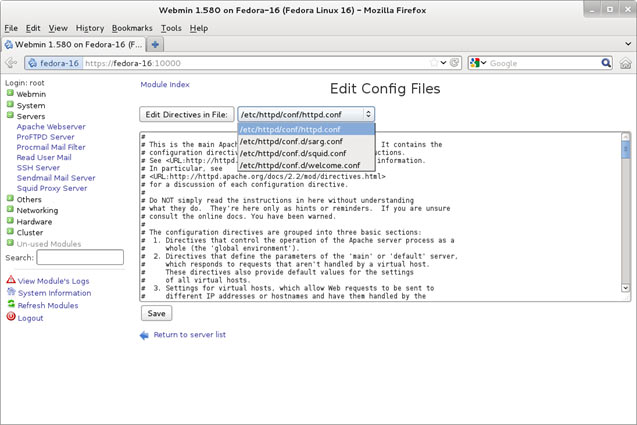Viewport: 637px width, 425px height.
Task: Click the config textarea scrollbar thumb
Action: [x=626, y=149]
